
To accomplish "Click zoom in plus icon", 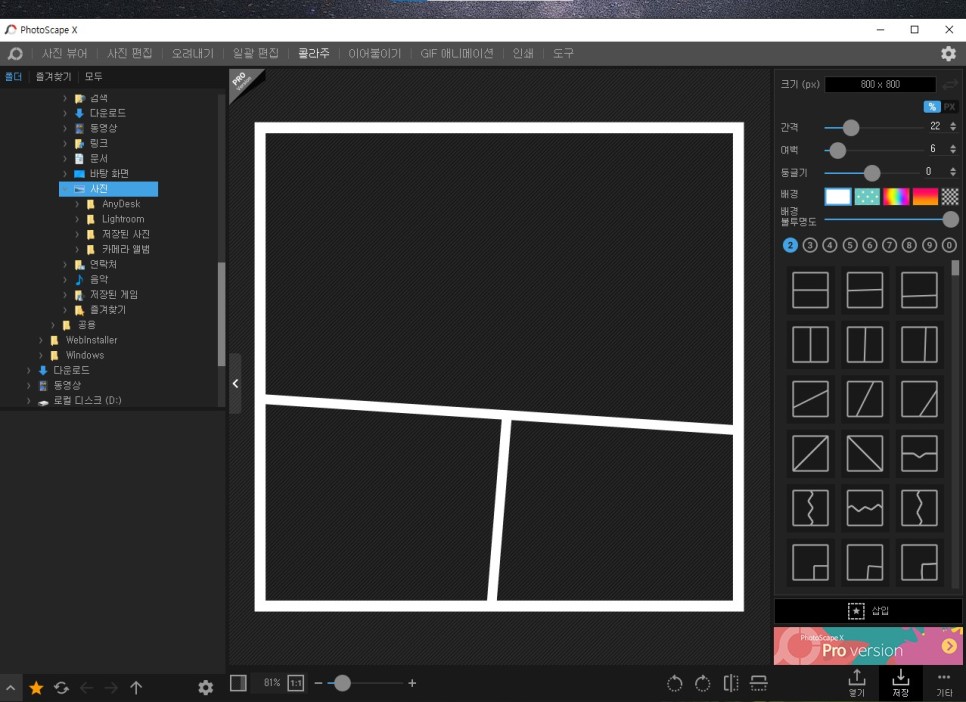I will click(412, 683).
